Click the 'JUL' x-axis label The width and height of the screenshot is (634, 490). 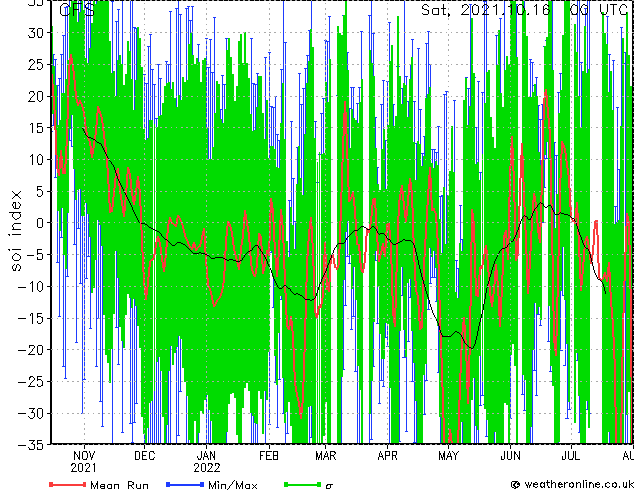coord(571,456)
